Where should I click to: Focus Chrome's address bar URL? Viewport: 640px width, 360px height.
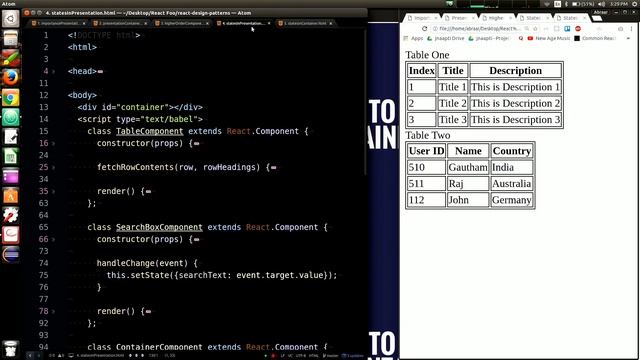click(x=479, y=29)
